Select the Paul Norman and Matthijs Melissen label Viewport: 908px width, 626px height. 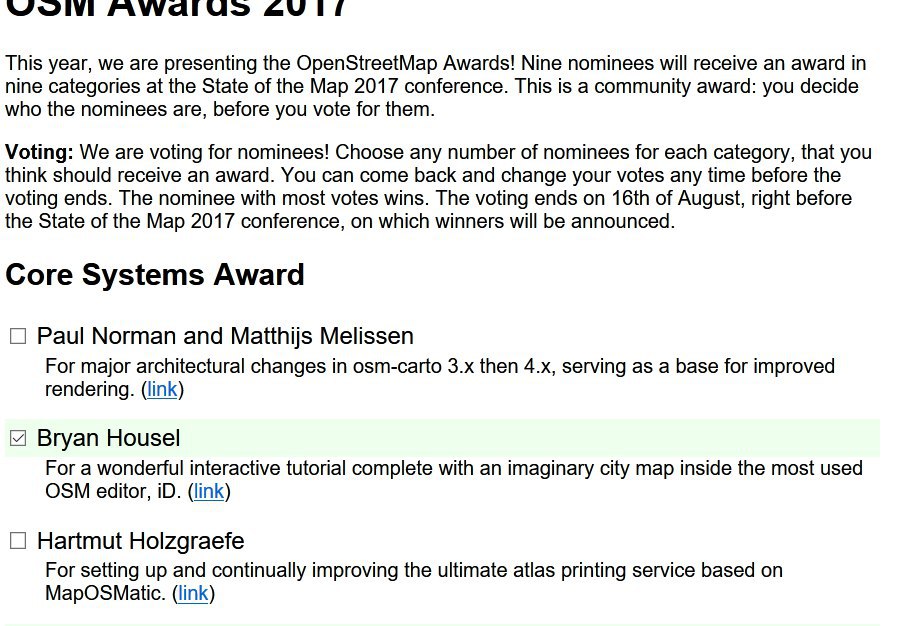point(225,336)
